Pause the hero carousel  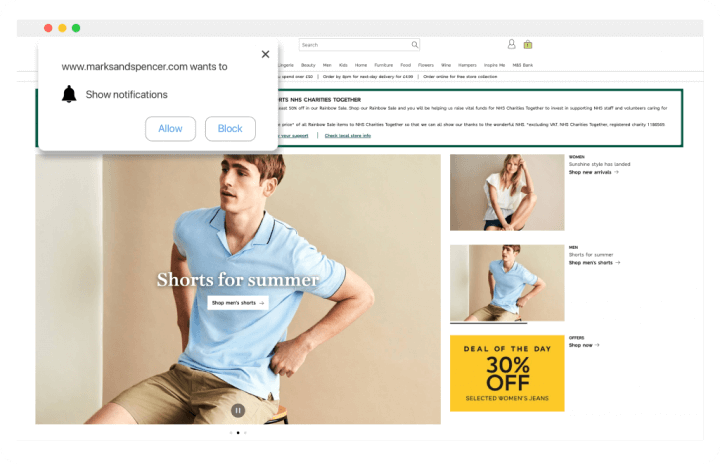pos(238,410)
